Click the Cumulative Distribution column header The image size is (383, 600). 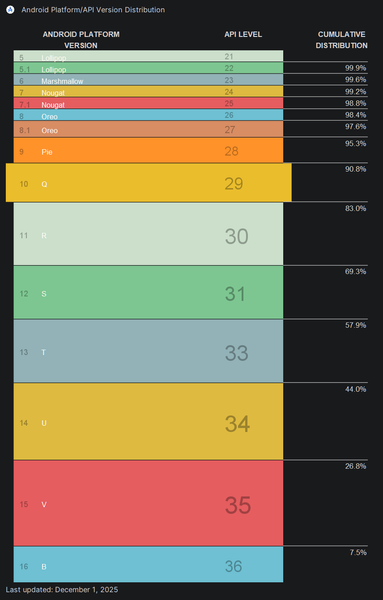pos(341,40)
